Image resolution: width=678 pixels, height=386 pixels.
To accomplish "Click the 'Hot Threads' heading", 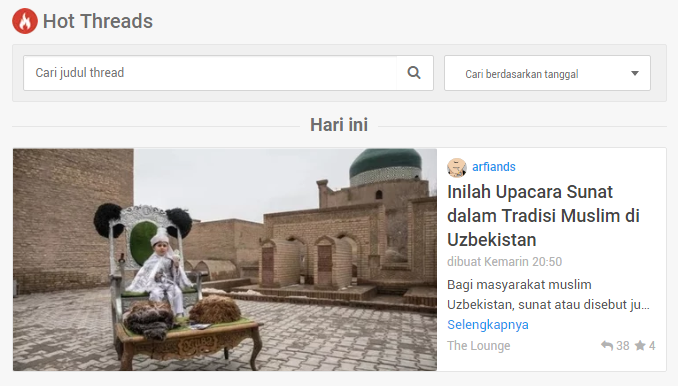I will point(98,21).
